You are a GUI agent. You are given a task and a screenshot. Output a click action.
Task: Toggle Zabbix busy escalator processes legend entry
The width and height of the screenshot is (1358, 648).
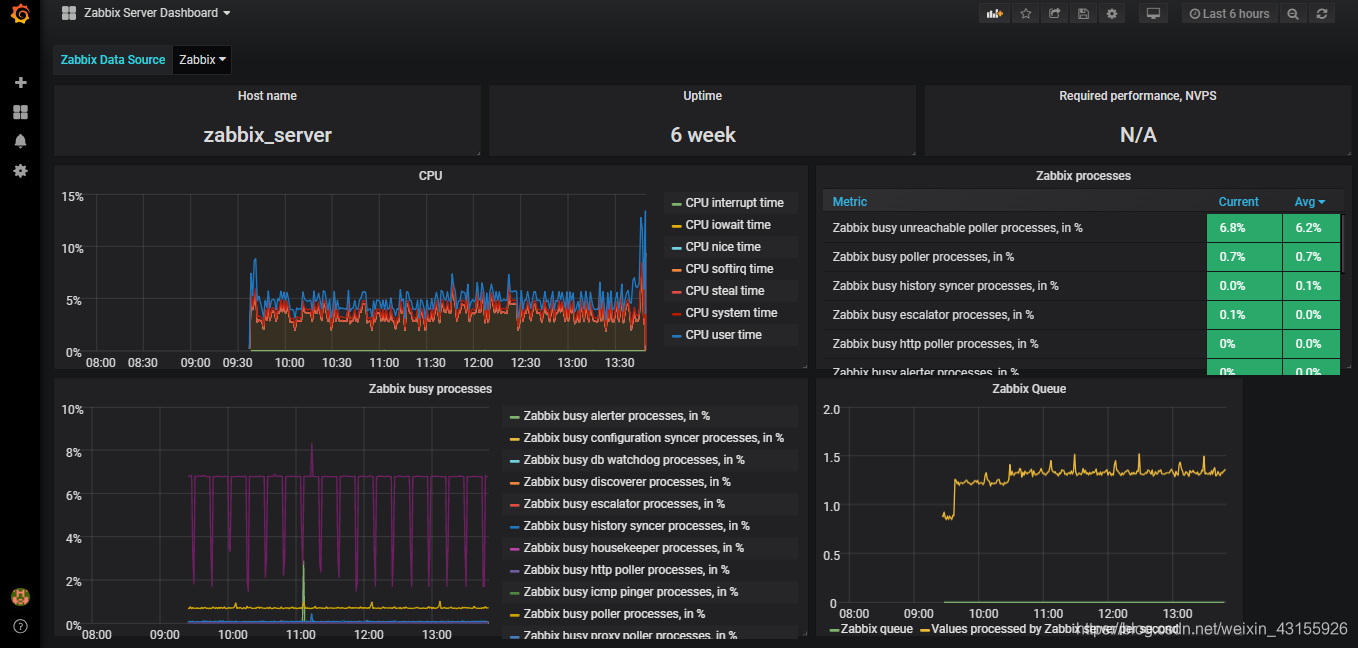[x=625, y=504]
